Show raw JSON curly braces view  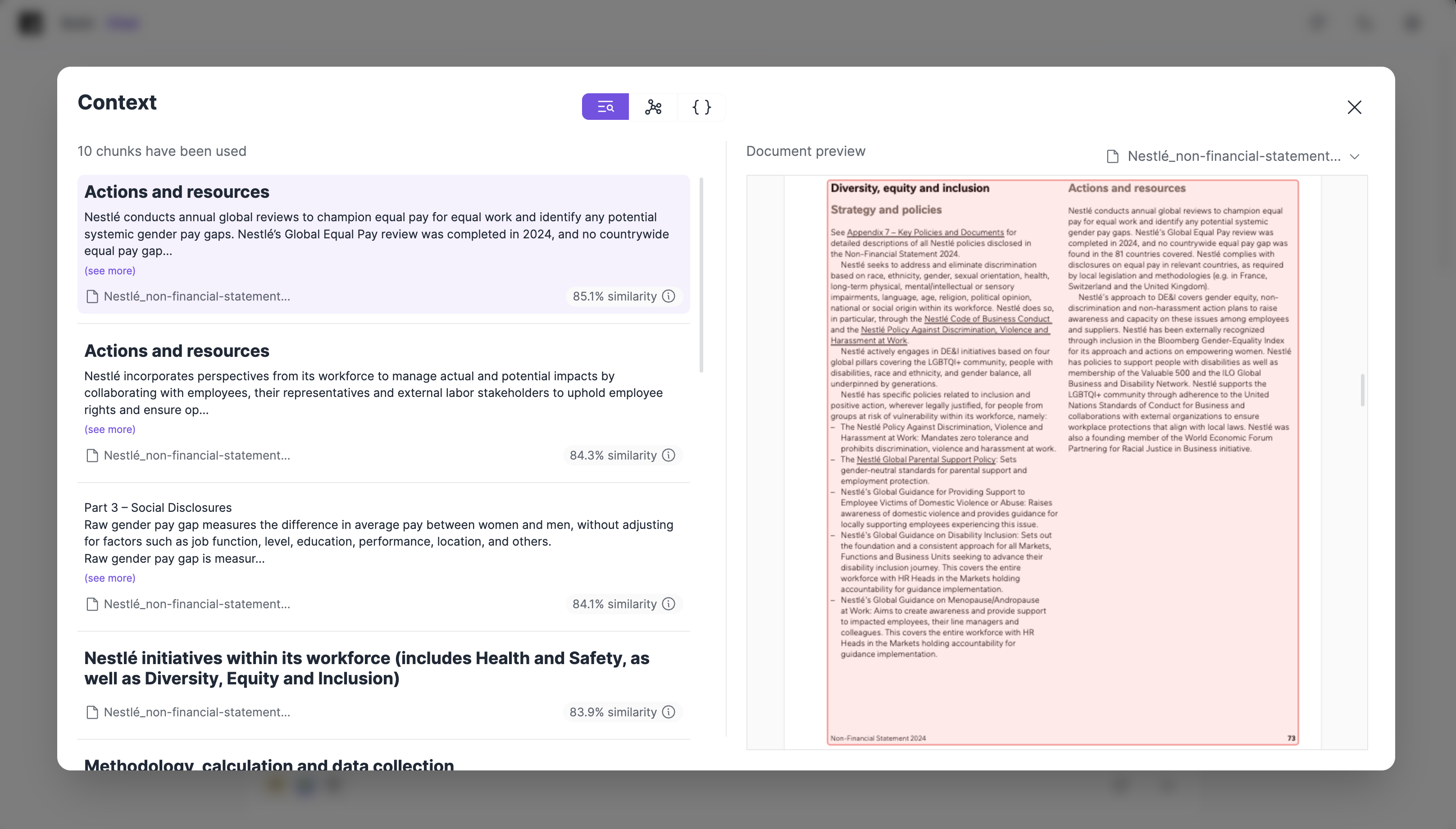click(x=701, y=107)
